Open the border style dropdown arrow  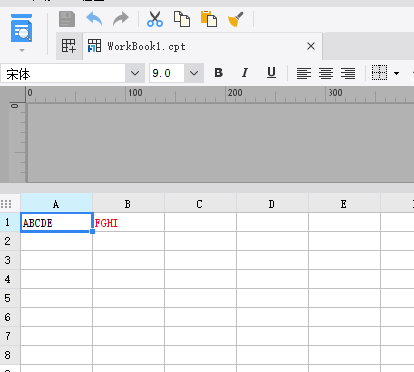(x=396, y=73)
